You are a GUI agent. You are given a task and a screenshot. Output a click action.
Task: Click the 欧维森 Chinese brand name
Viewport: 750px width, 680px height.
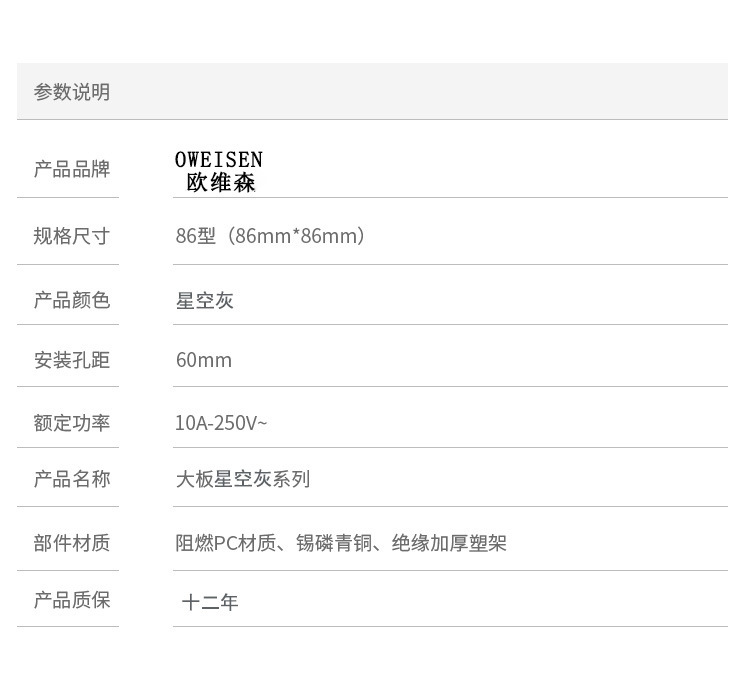pos(221,183)
